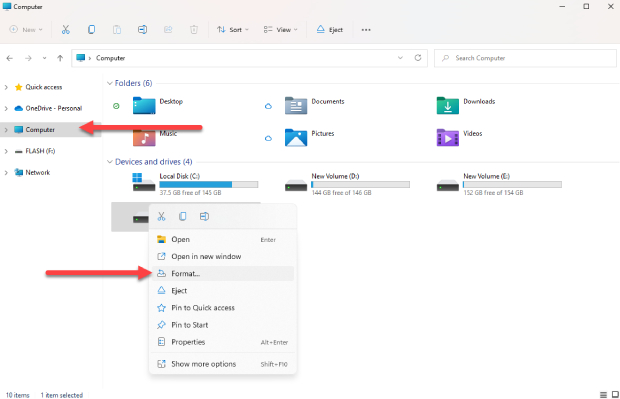Choose Pin to Quick access
The image size is (620, 399).
tap(223, 308)
